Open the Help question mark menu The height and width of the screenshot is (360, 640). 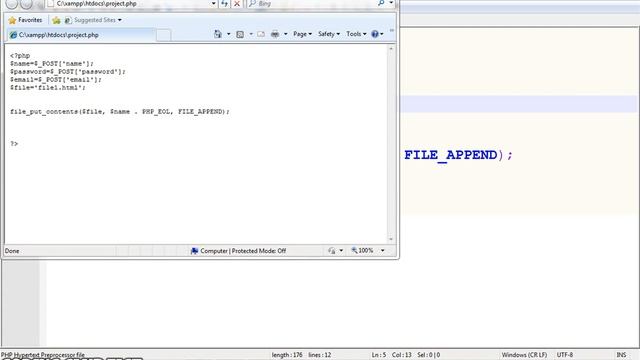[377, 34]
